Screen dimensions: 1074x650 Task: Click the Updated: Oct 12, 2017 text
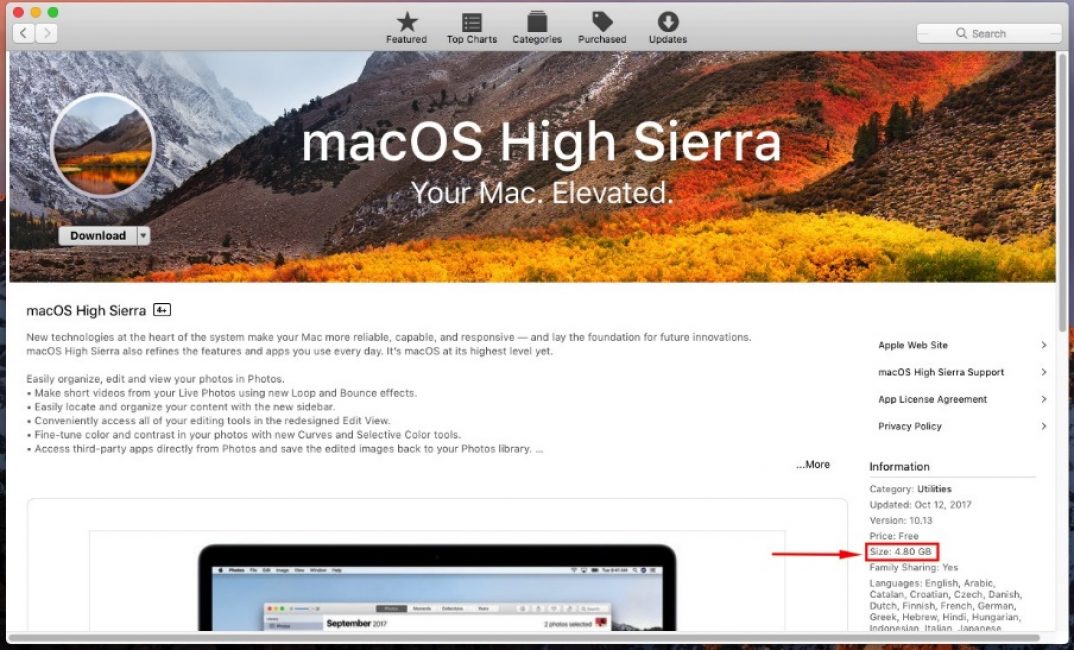click(921, 505)
